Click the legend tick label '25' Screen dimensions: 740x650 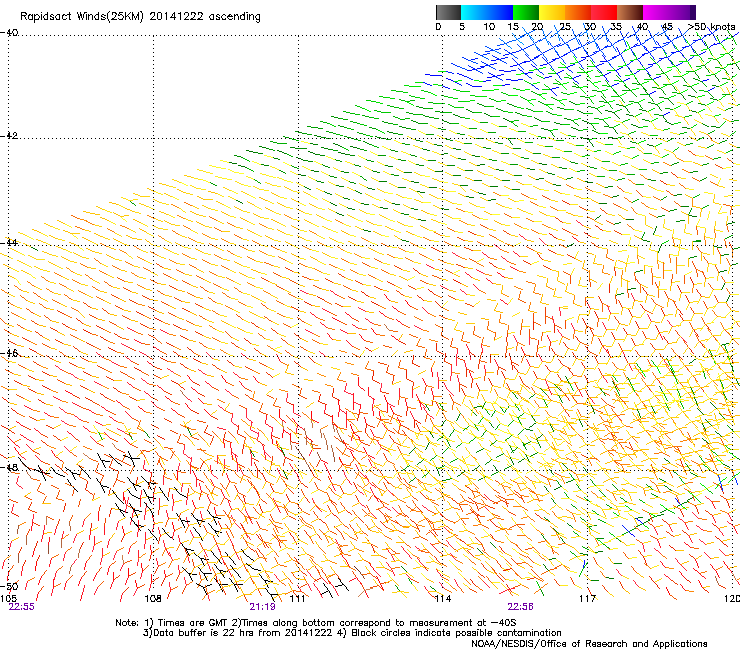(x=565, y=27)
